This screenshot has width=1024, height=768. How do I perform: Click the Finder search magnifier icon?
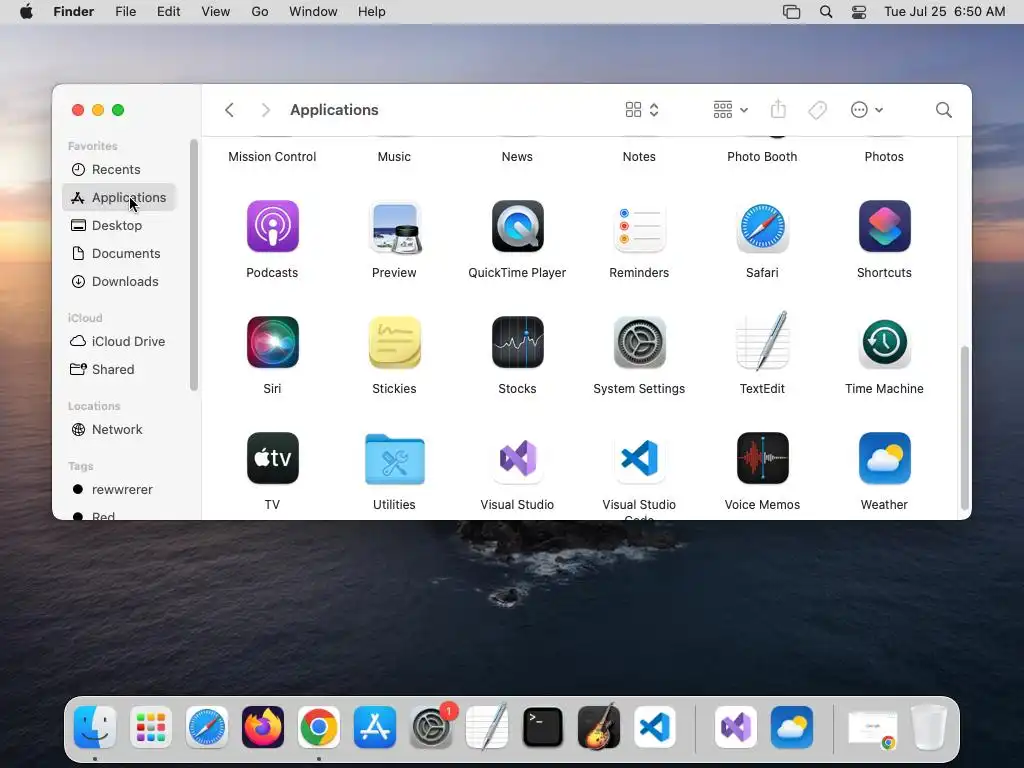tap(944, 110)
